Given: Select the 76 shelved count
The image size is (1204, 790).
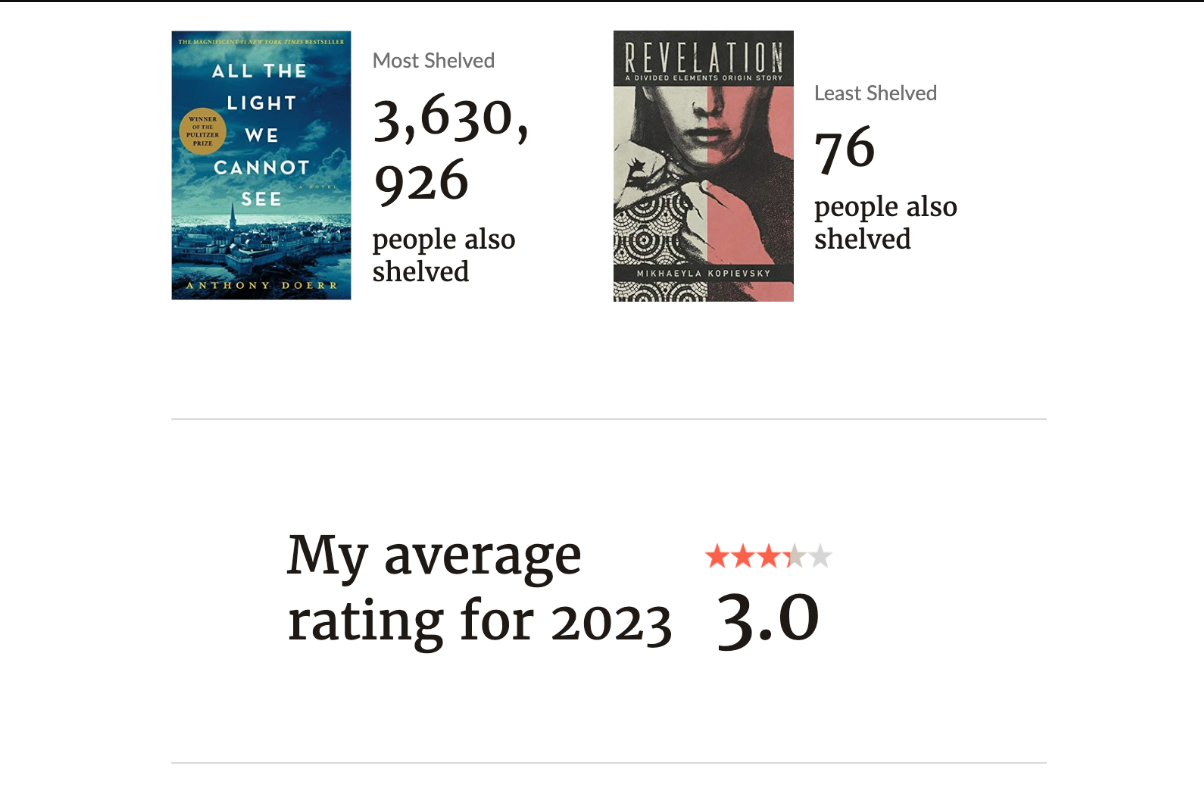Looking at the screenshot, I should (x=845, y=150).
